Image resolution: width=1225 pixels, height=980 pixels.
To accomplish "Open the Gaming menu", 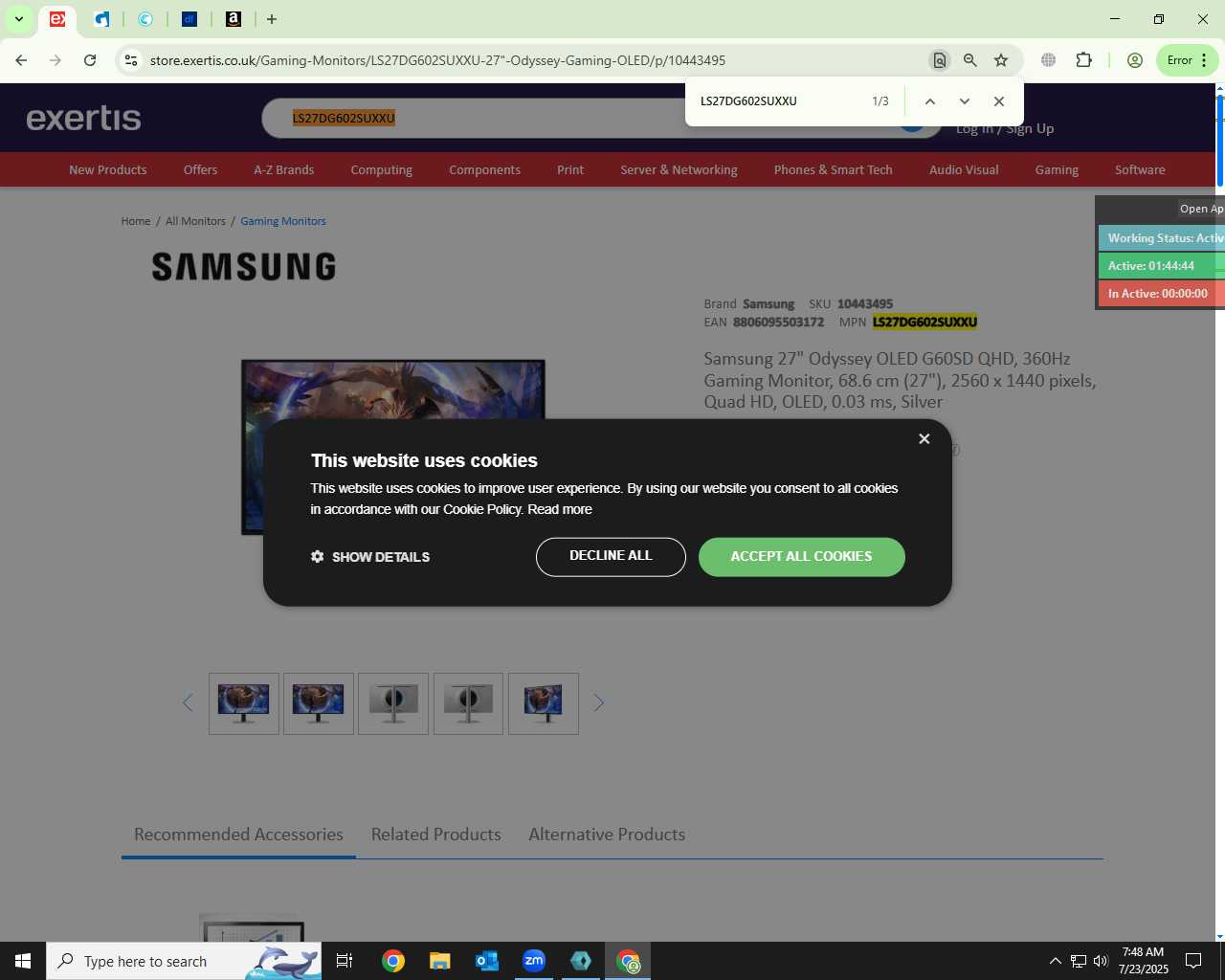I will (x=1057, y=169).
